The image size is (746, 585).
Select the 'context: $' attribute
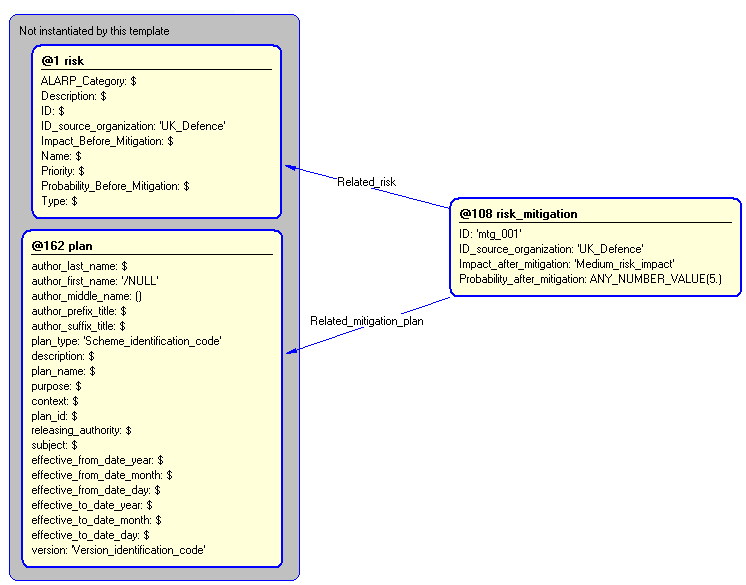tap(55, 401)
